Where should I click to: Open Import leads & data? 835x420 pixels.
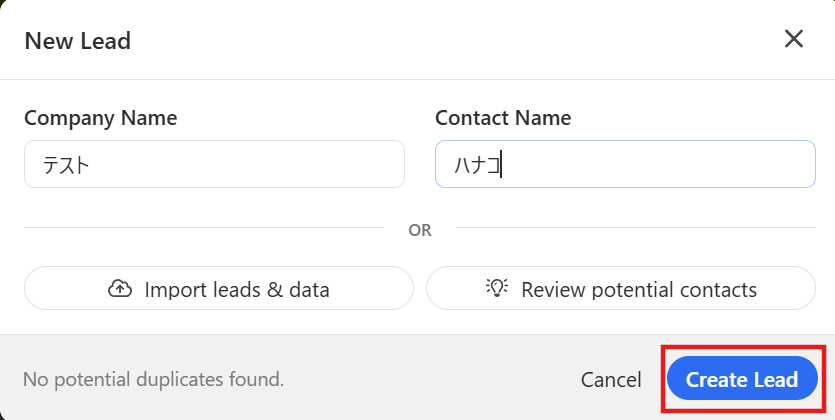218,289
